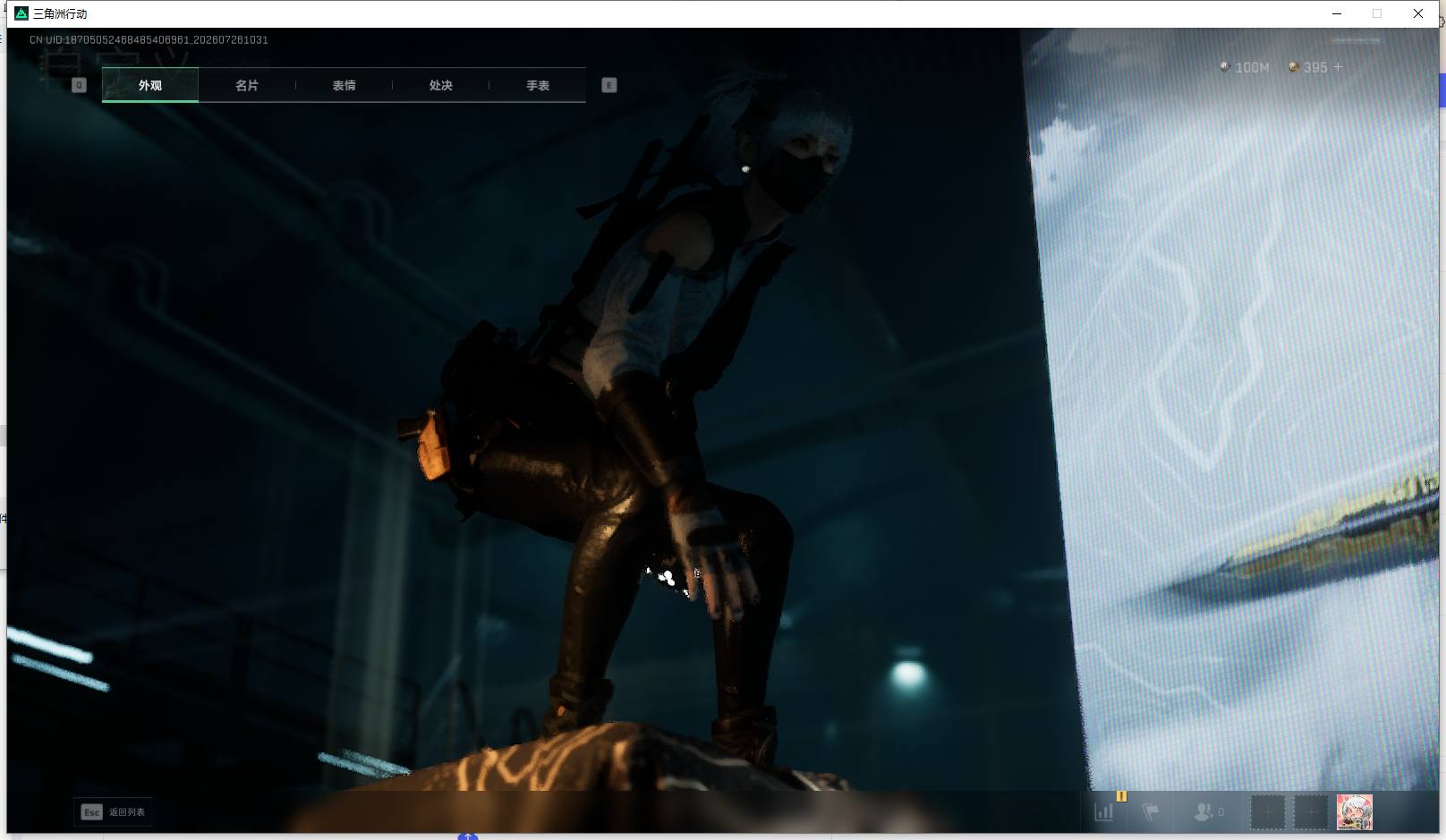Image resolution: width=1446 pixels, height=840 pixels.
Task: Select the 外观 appearance tab
Action: click(150, 85)
